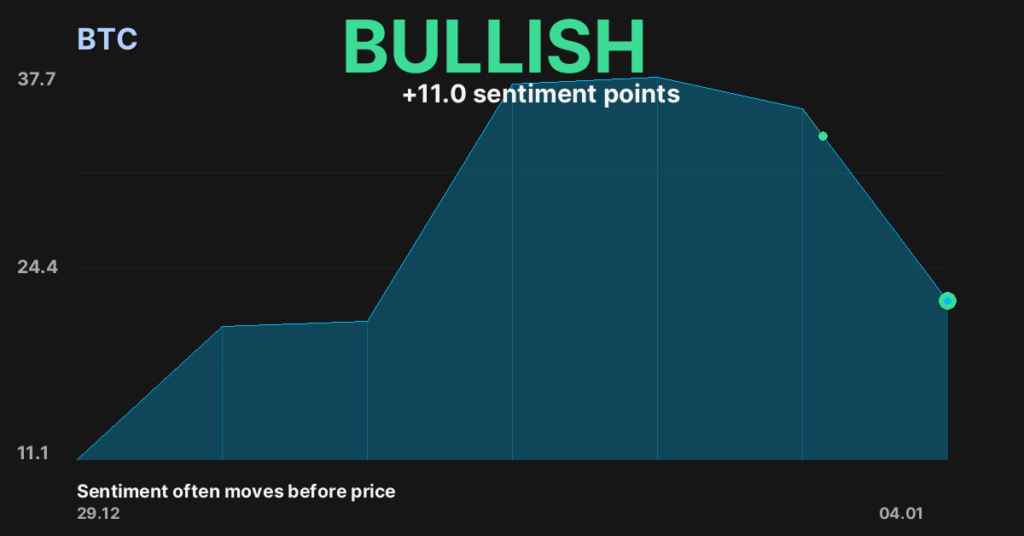This screenshot has height=536, width=1024.
Task: Click the vertex where the steep rise tops out
Action: click(512, 85)
